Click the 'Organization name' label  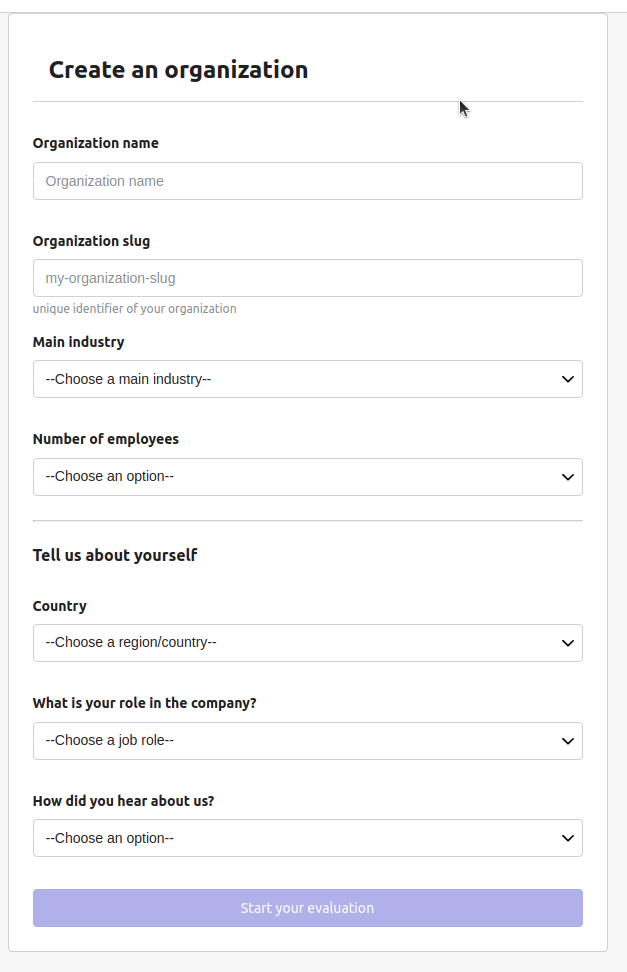coord(95,143)
